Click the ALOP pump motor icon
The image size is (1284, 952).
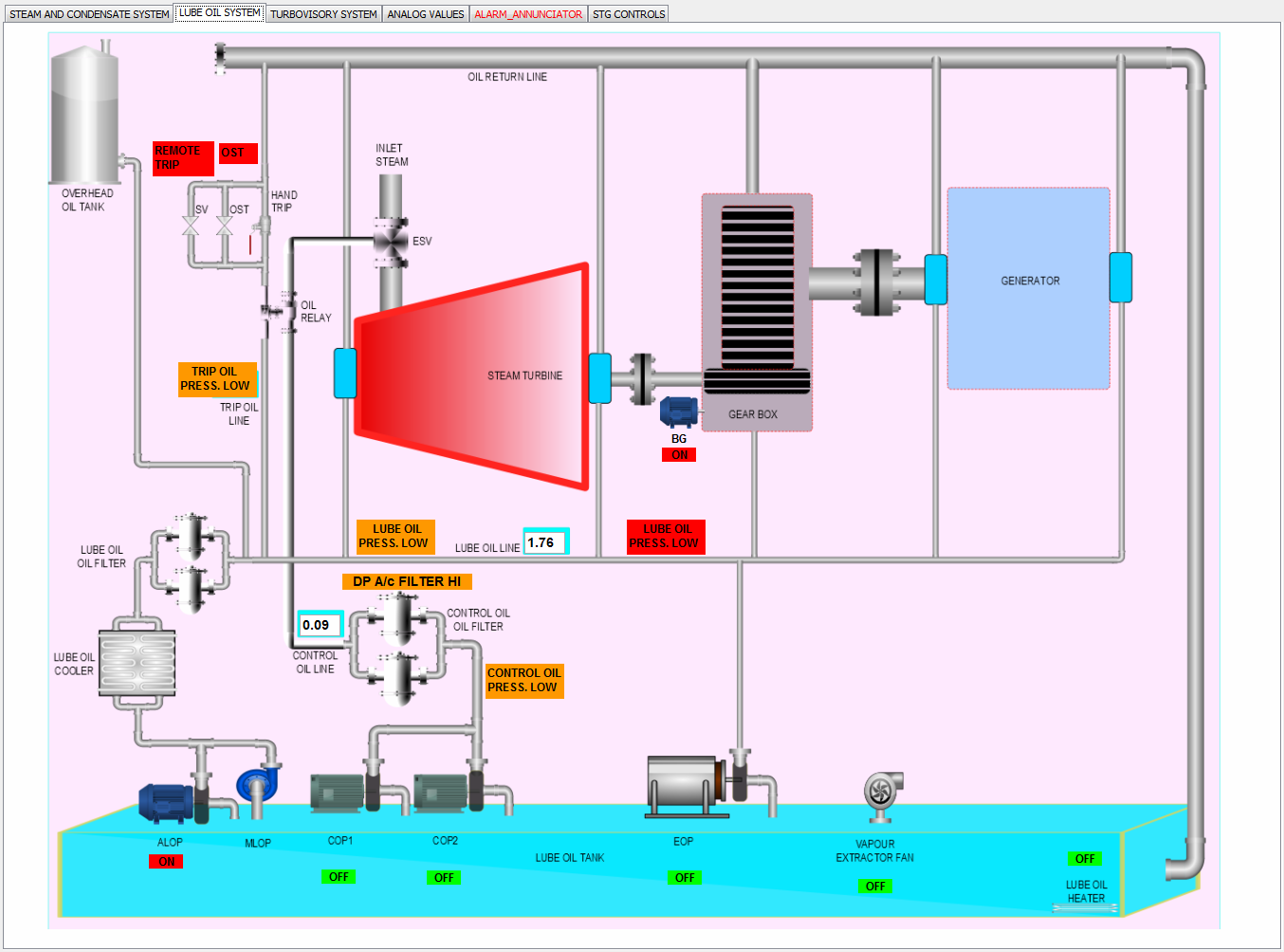click(167, 802)
